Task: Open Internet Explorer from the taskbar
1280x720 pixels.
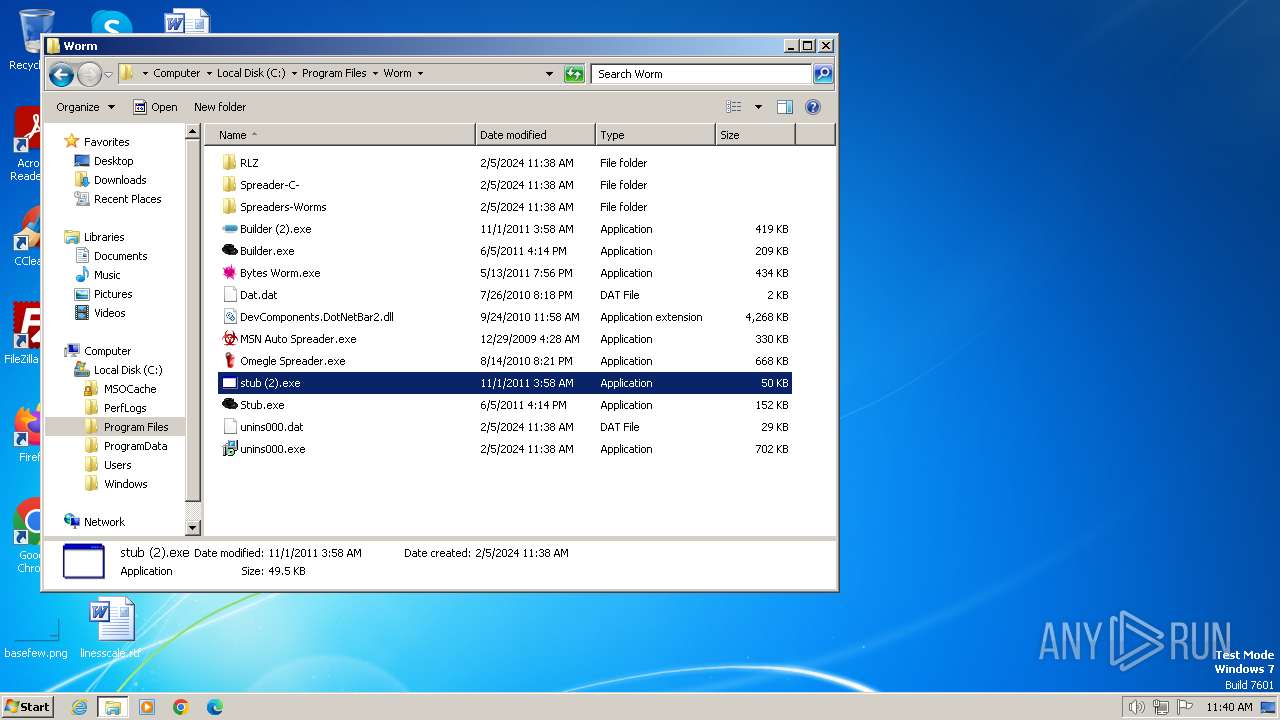Action: click(79, 707)
